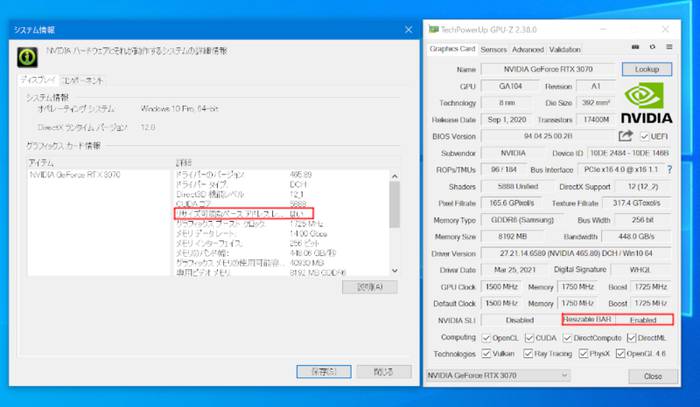Close the システム情報 window

pyautogui.click(x=408, y=29)
